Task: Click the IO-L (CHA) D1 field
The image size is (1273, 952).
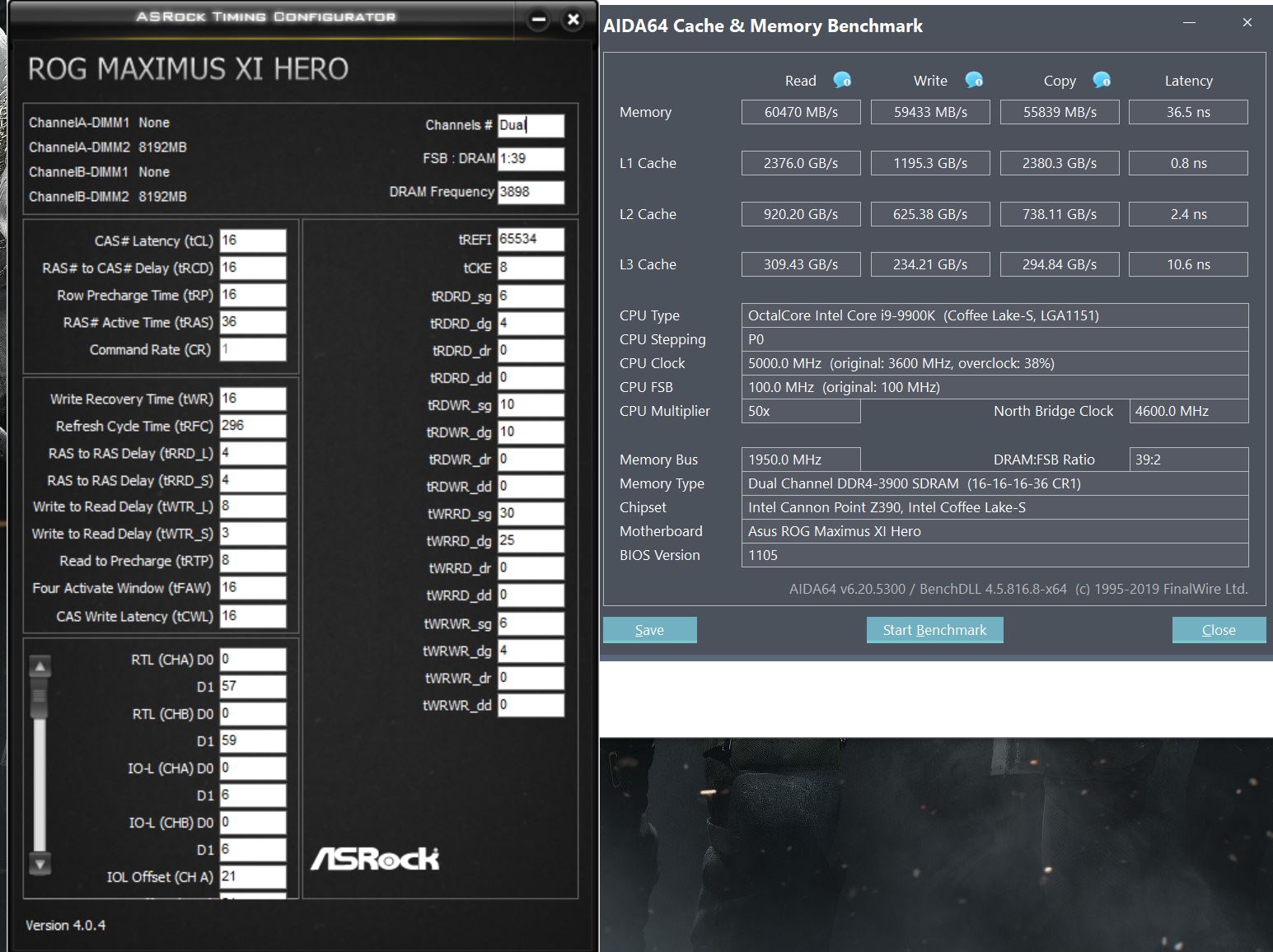Action: pyautogui.click(x=253, y=795)
